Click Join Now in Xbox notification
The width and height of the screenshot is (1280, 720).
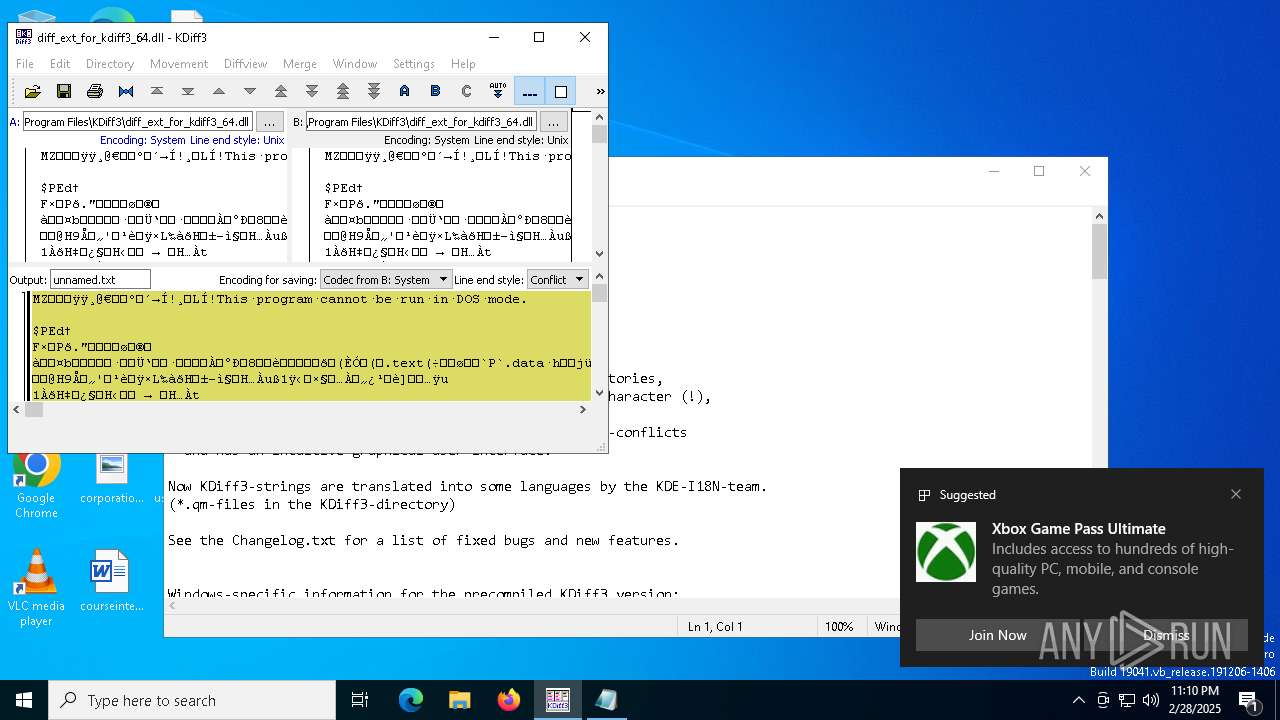click(x=997, y=635)
